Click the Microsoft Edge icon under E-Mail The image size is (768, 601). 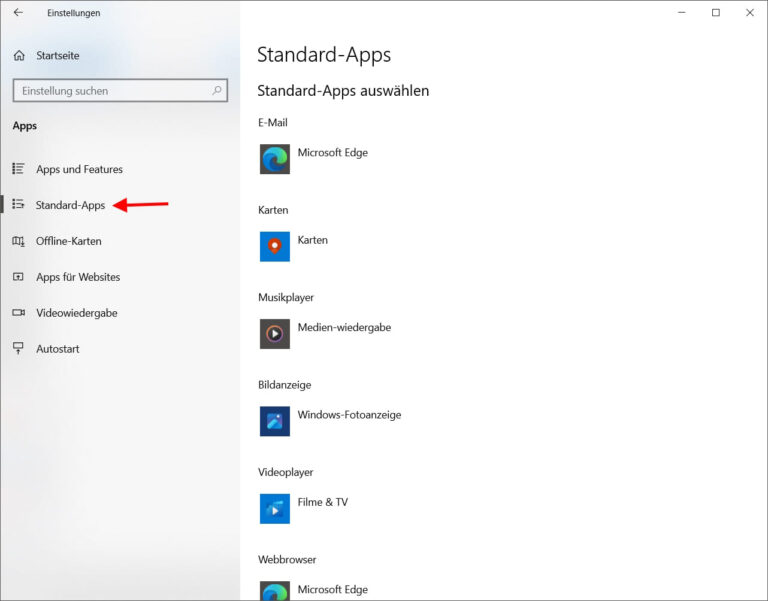point(274,159)
